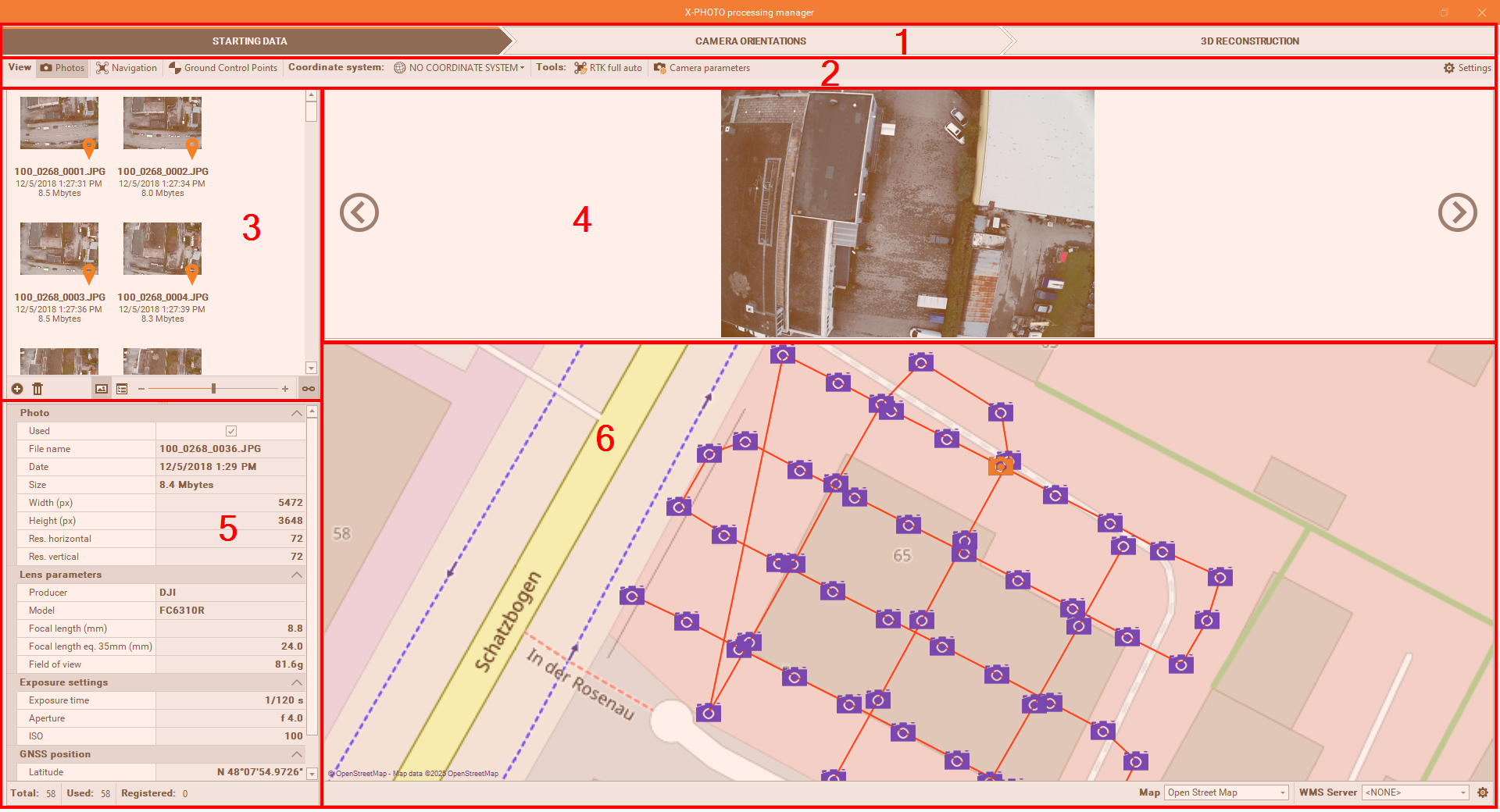Delete selected photo using trash icon

[37, 389]
